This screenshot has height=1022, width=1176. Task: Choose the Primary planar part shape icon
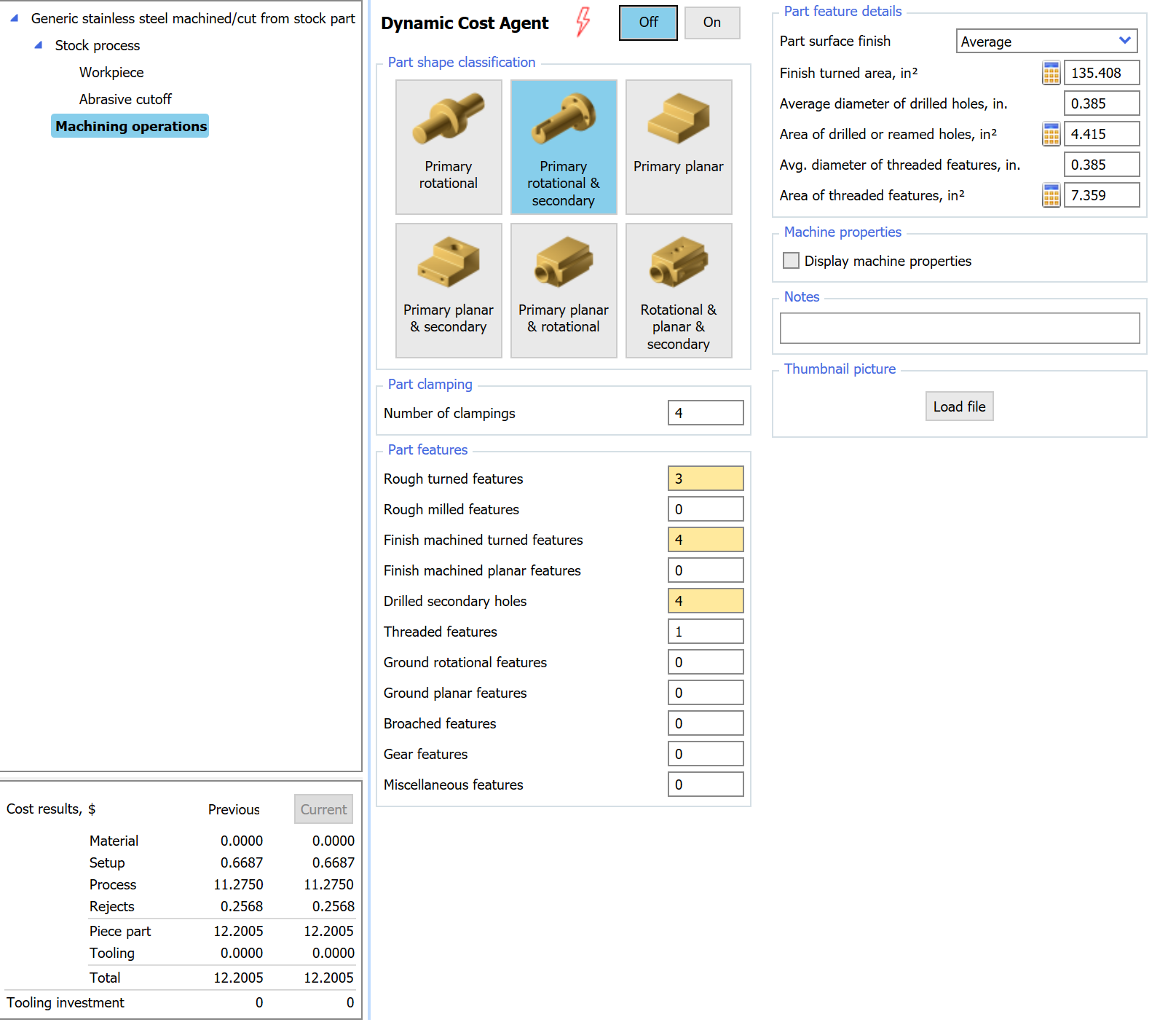click(x=678, y=146)
